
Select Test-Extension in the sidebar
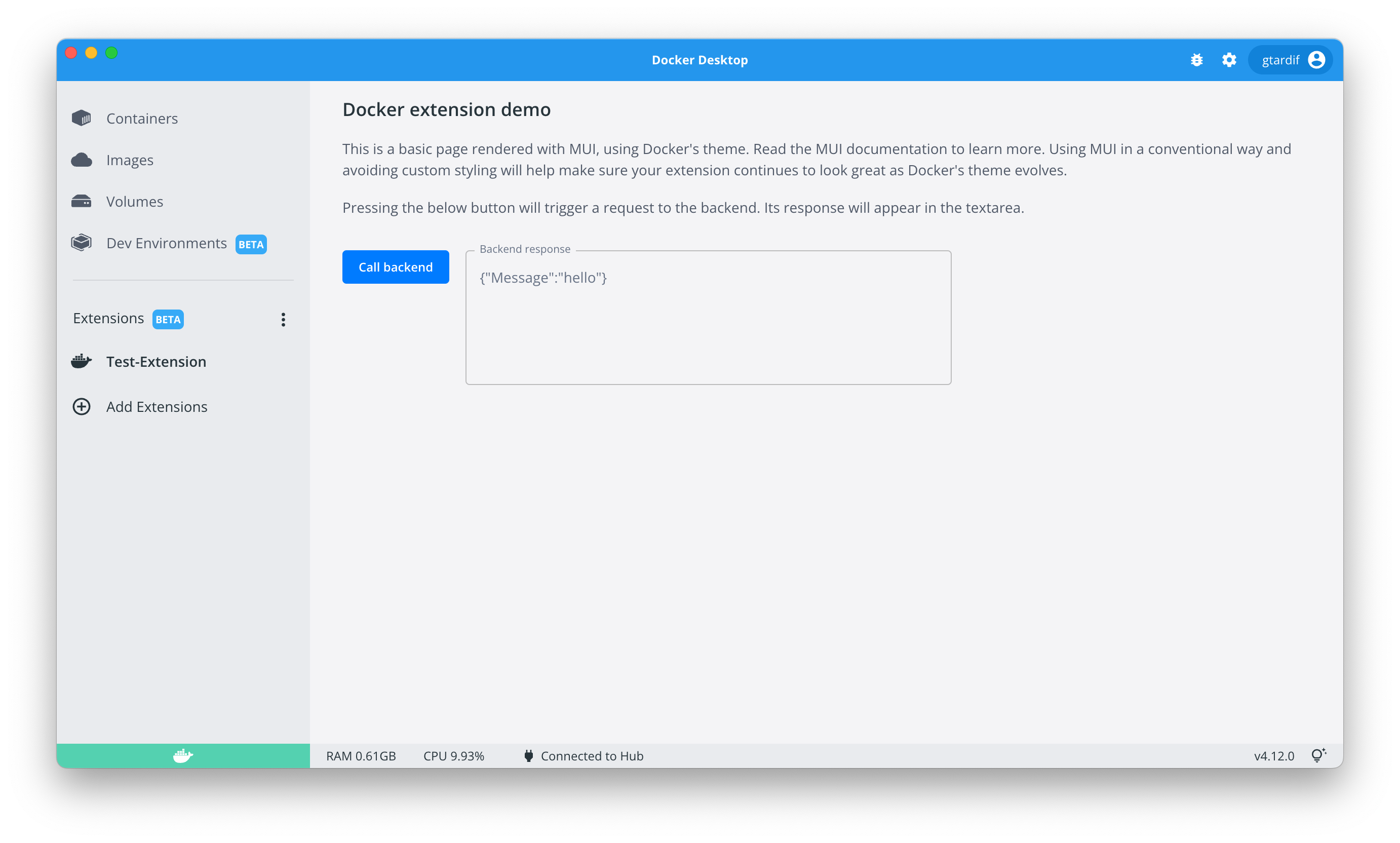(156, 362)
